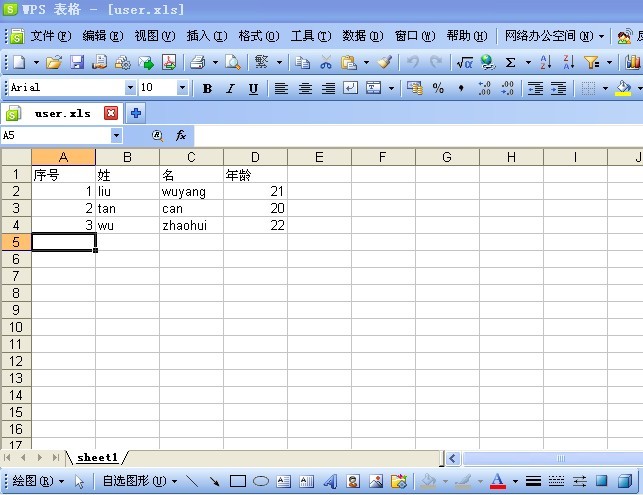Image resolution: width=643 pixels, height=495 pixels.
Task: Click the Print icon
Action: click(198, 62)
